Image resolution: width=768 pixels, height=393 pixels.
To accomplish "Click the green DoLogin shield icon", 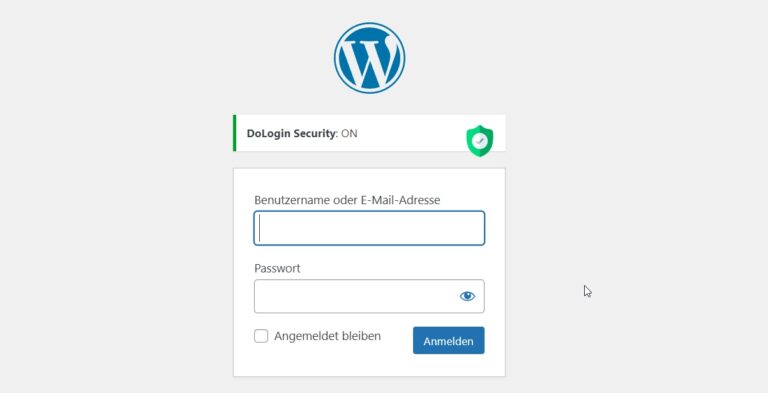I will point(480,141).
